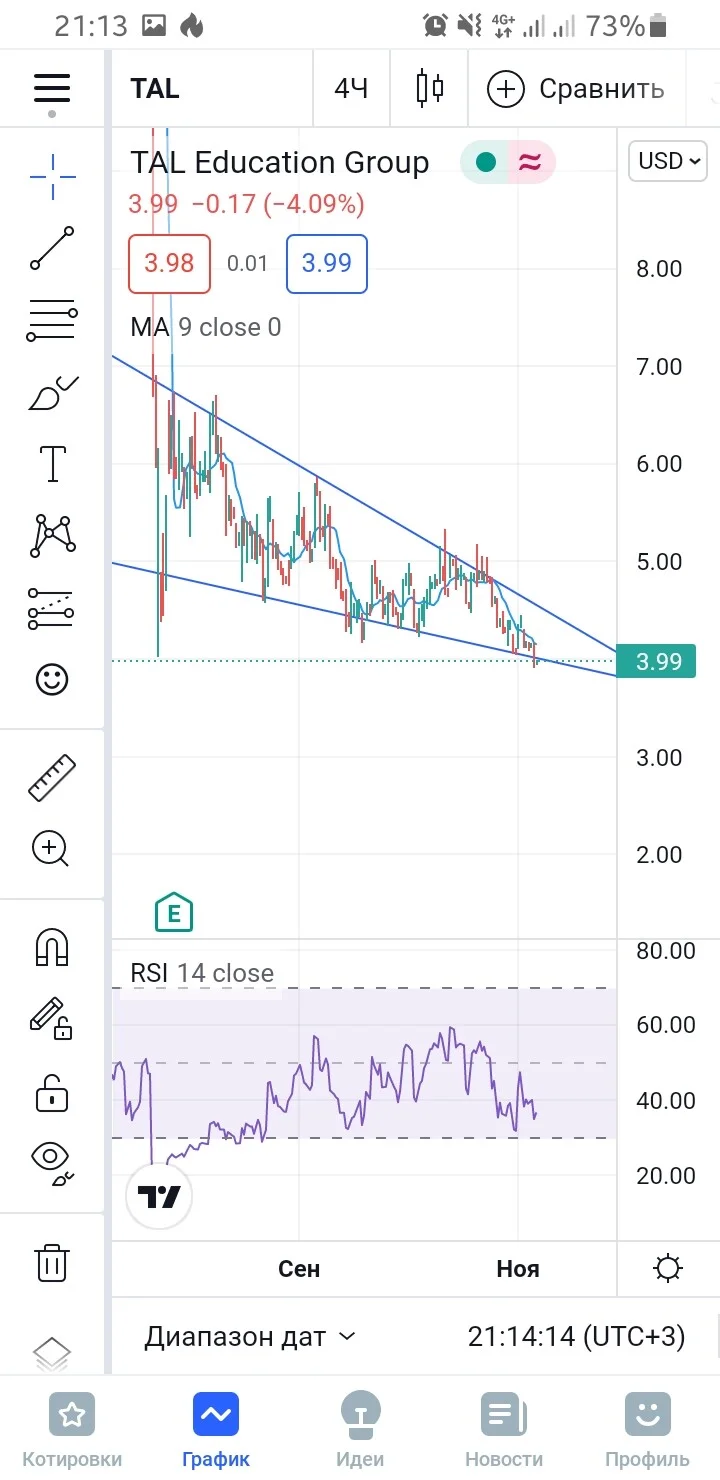Screen dimensions: 720x1480
Task: Select the trend line drawing tool
Action: click(x=52, y=249)
